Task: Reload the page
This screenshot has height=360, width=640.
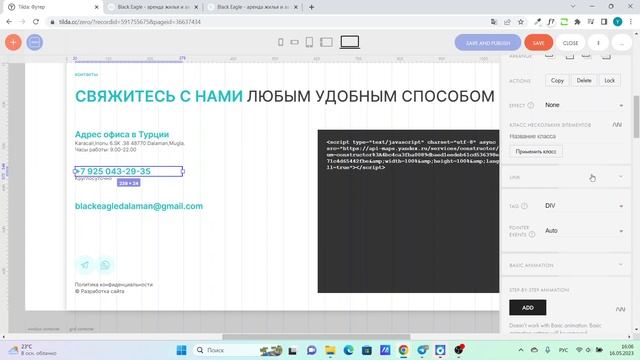Action: pyautogui.click(x=36, y=22)
